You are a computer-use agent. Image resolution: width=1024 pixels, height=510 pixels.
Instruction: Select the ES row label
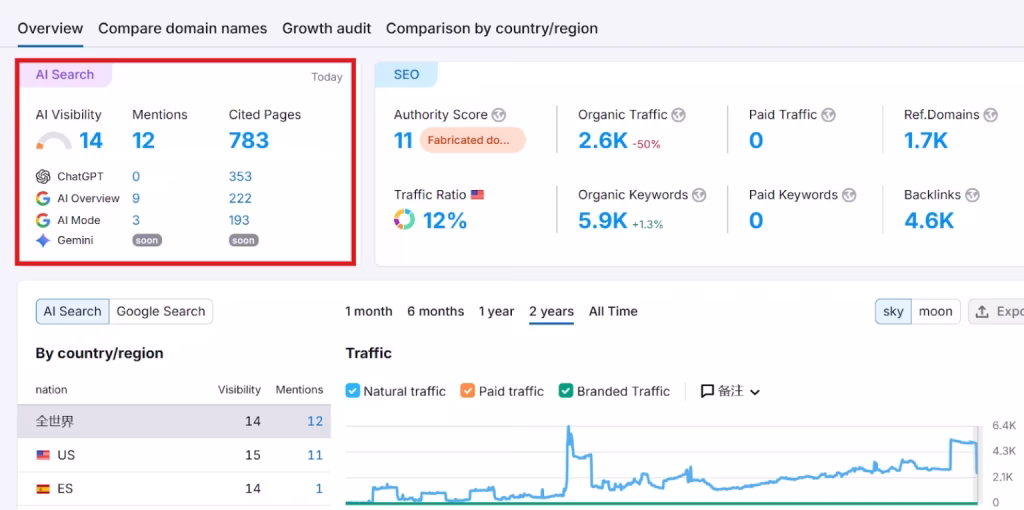65,488
